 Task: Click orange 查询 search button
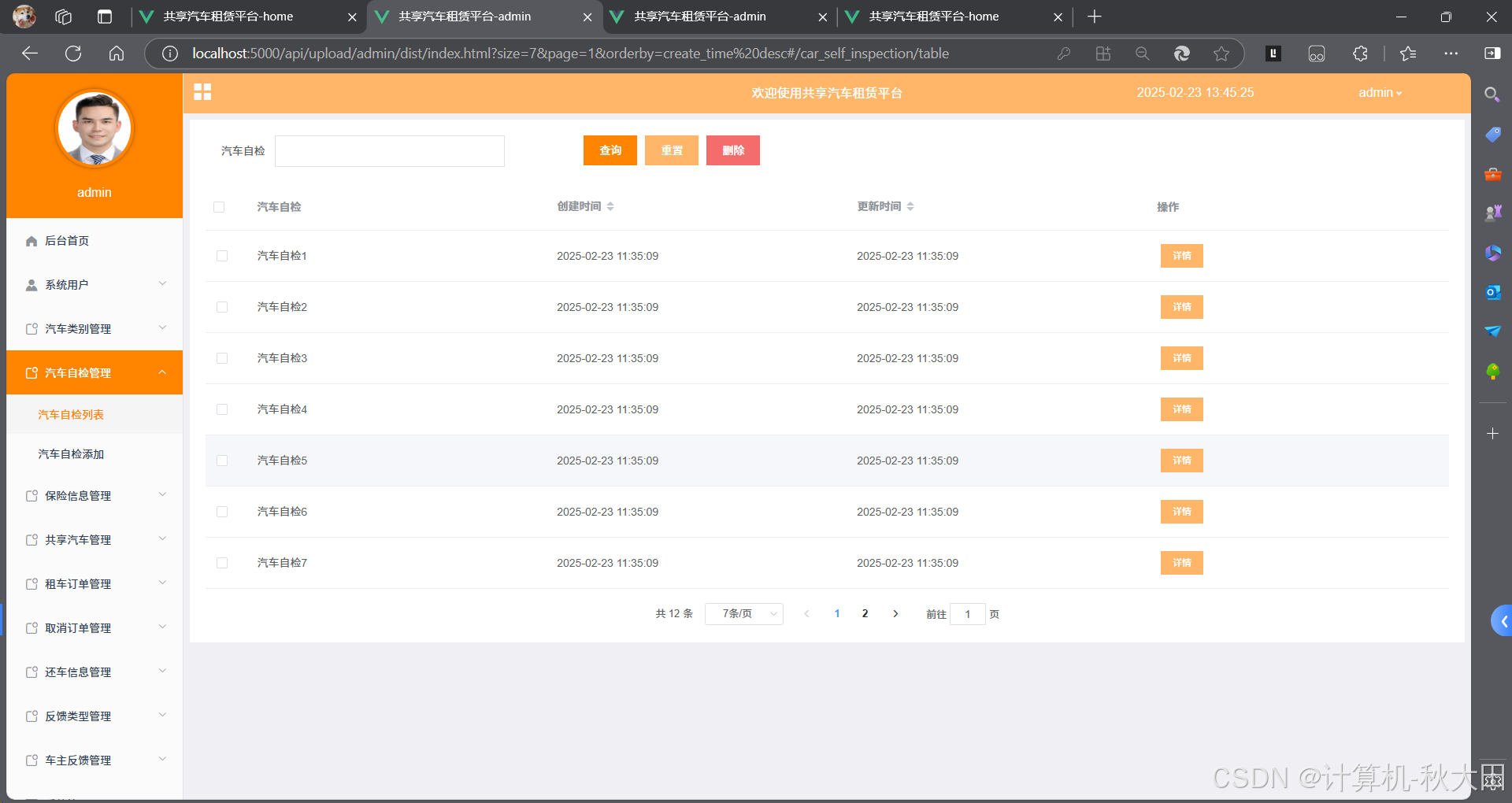click(x=610, y=150)
